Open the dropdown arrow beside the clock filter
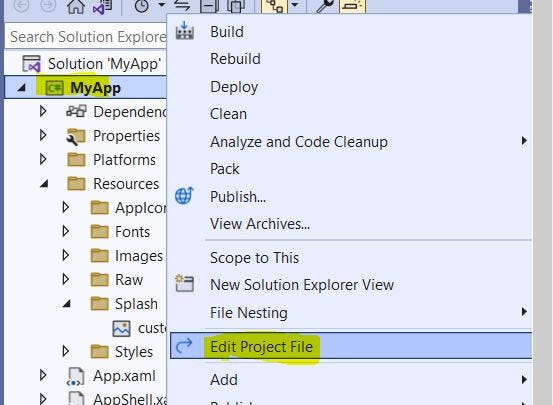The width and height of the screenshot is (553, 405). pos(162,5)
